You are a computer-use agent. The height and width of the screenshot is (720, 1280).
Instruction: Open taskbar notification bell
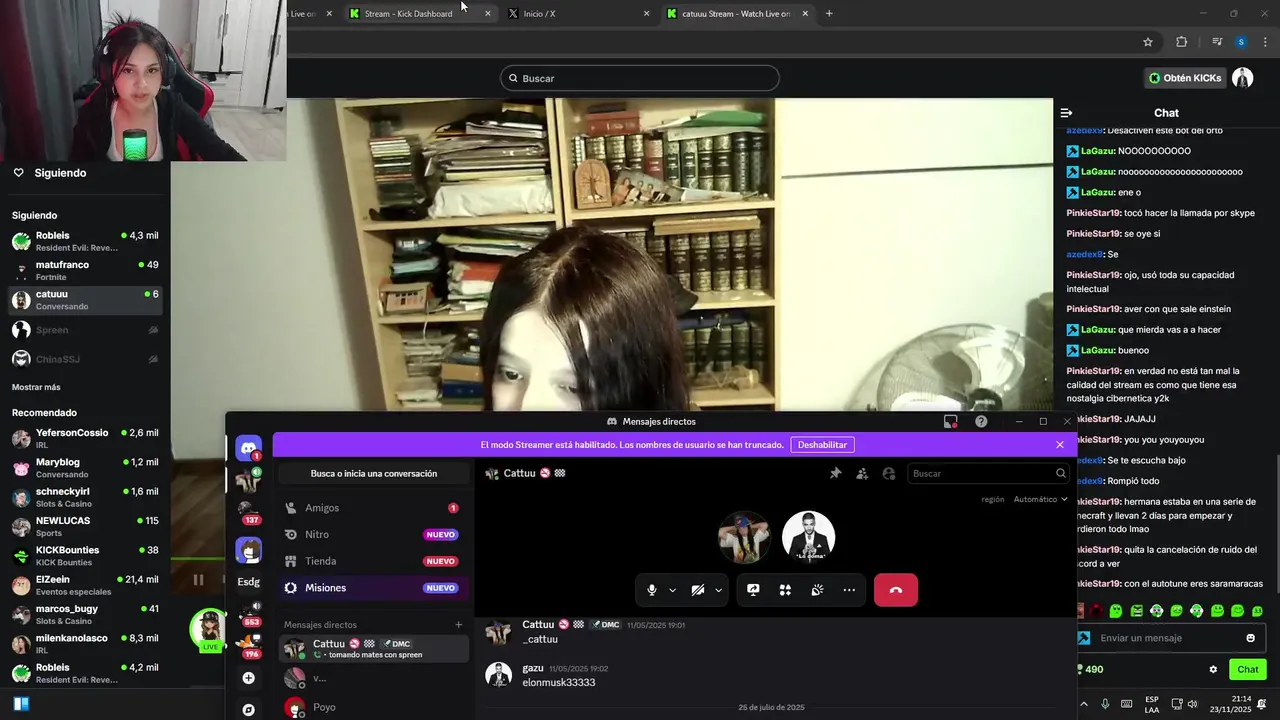click(x=1263, y=704)
